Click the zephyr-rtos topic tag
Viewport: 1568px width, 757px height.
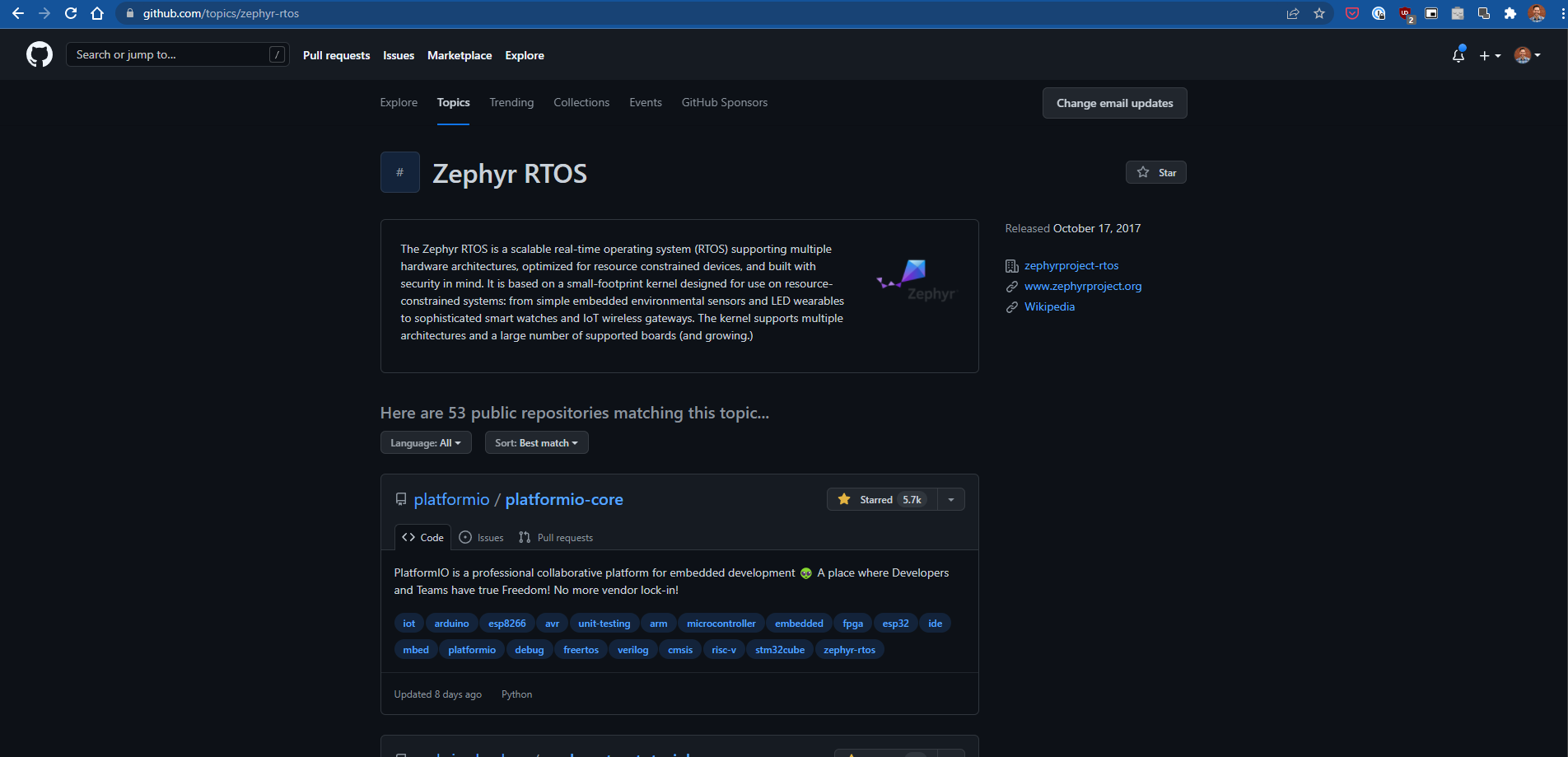849,649
